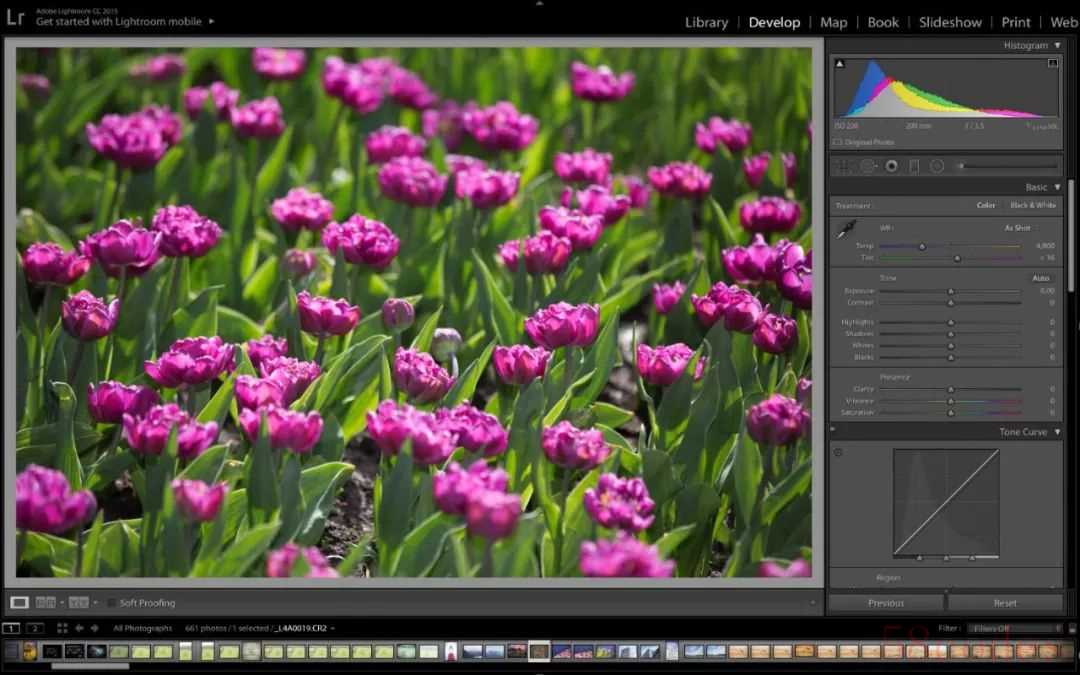Viewport: 1080px width, 675px height.
Task: Click the Previous button
Action: (886, 603)
